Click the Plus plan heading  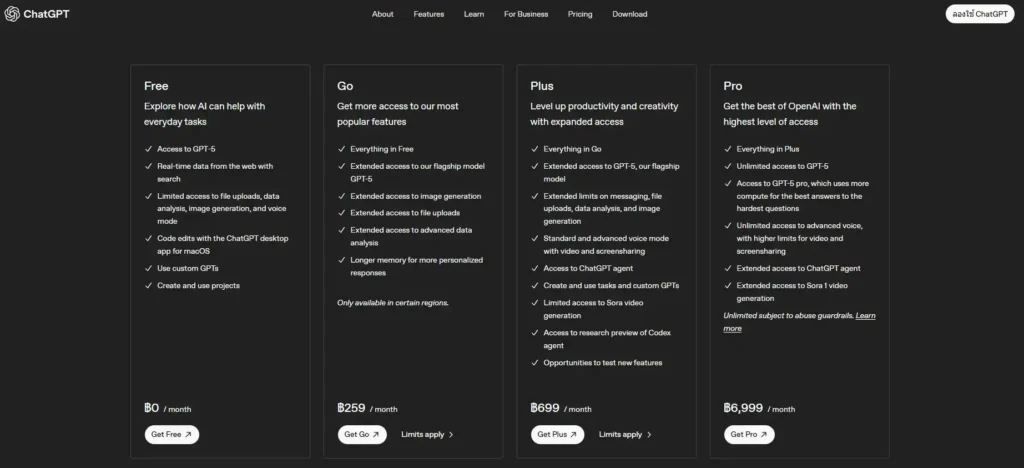pos(542,86)
